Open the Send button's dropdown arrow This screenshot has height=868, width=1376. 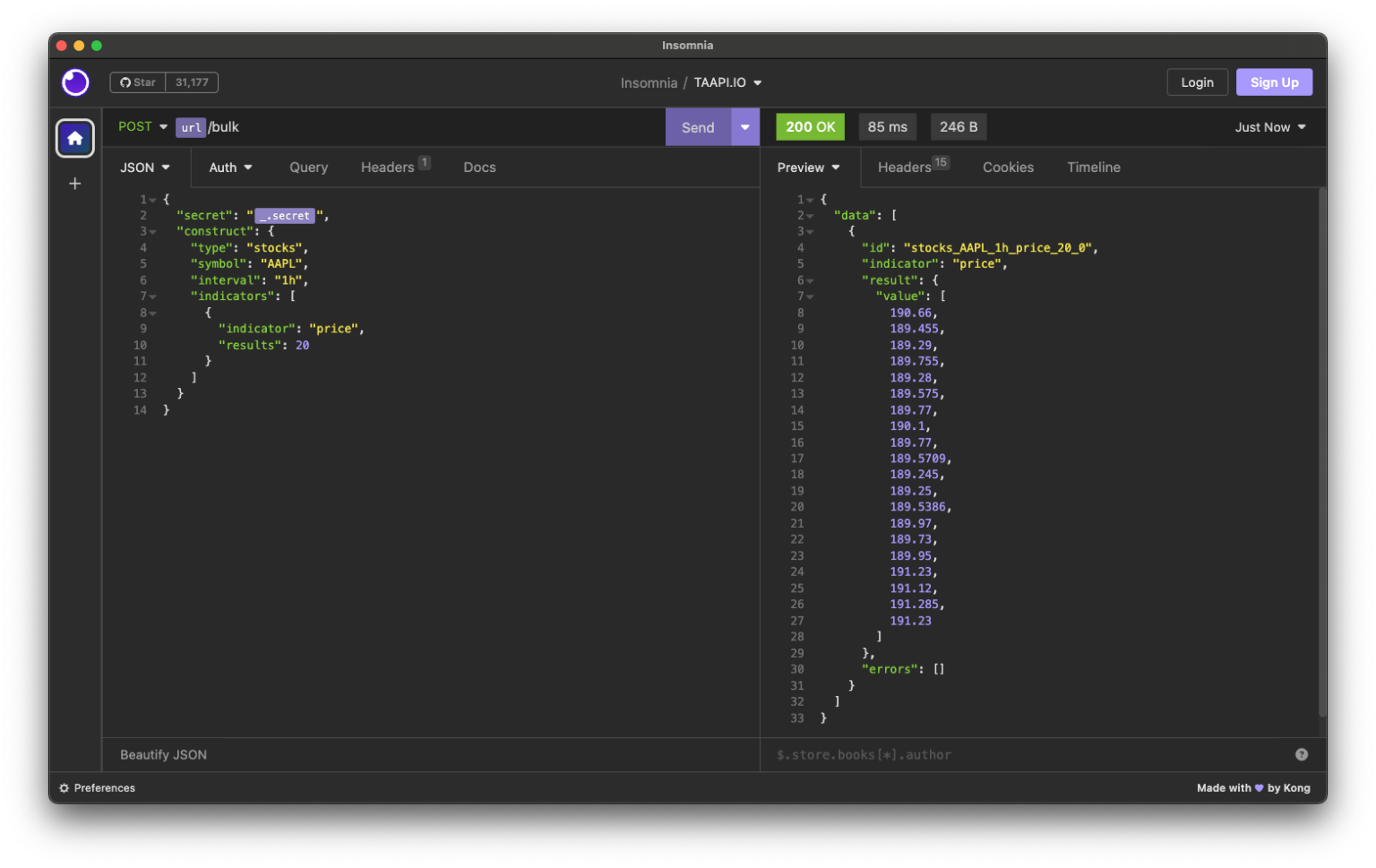point(744,126)
